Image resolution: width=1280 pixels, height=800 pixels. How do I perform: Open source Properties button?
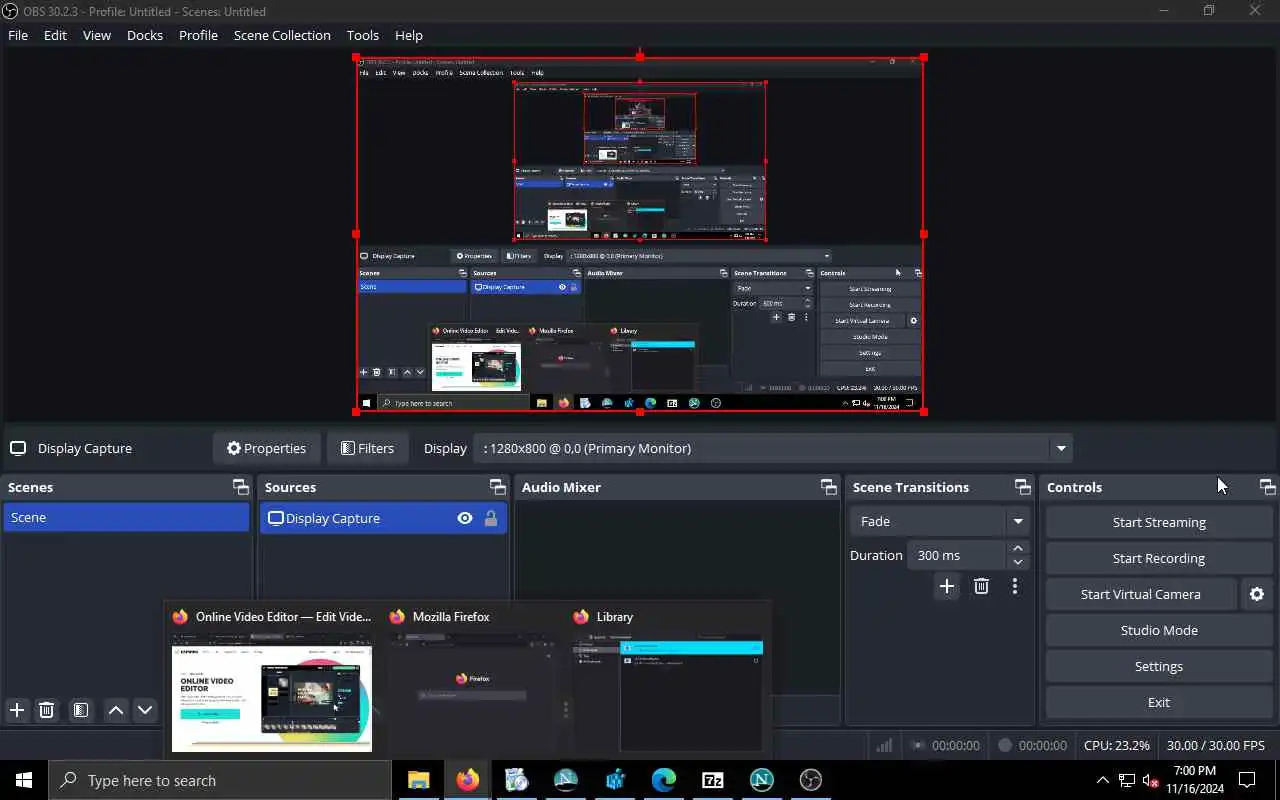point(266,448)
